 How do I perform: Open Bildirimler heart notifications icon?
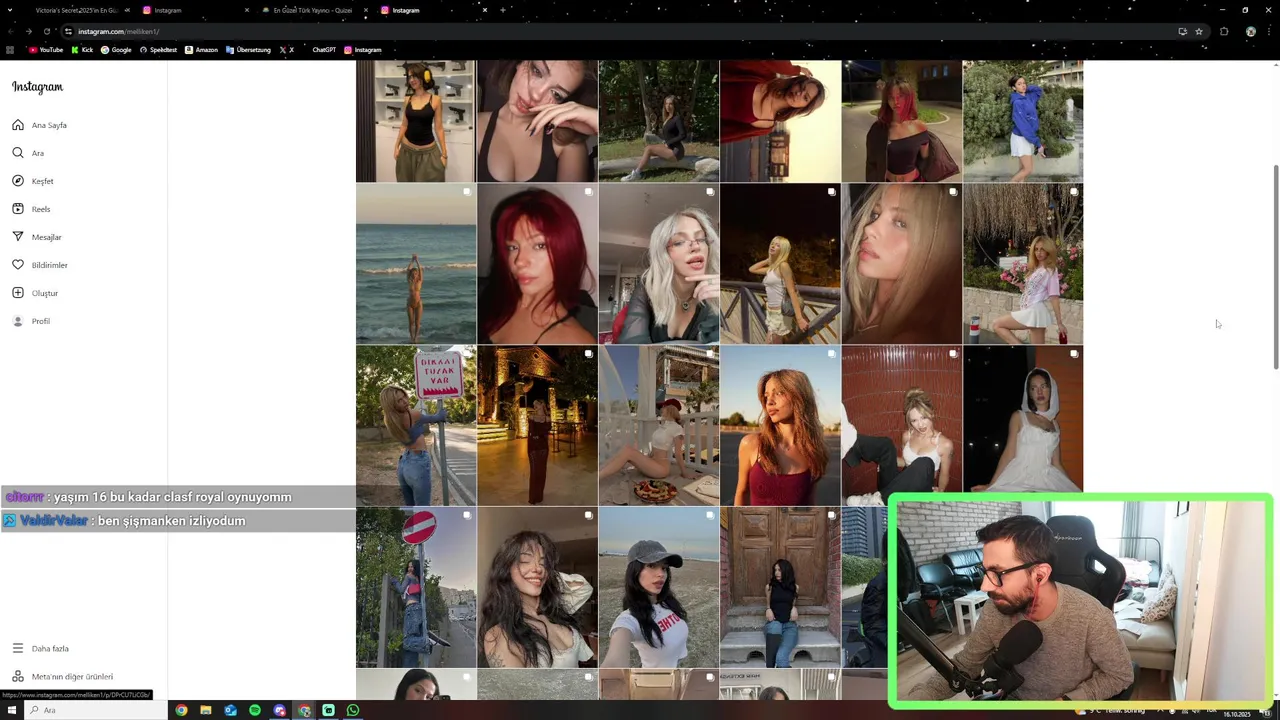pyautogui.click(x=18, y=265)
